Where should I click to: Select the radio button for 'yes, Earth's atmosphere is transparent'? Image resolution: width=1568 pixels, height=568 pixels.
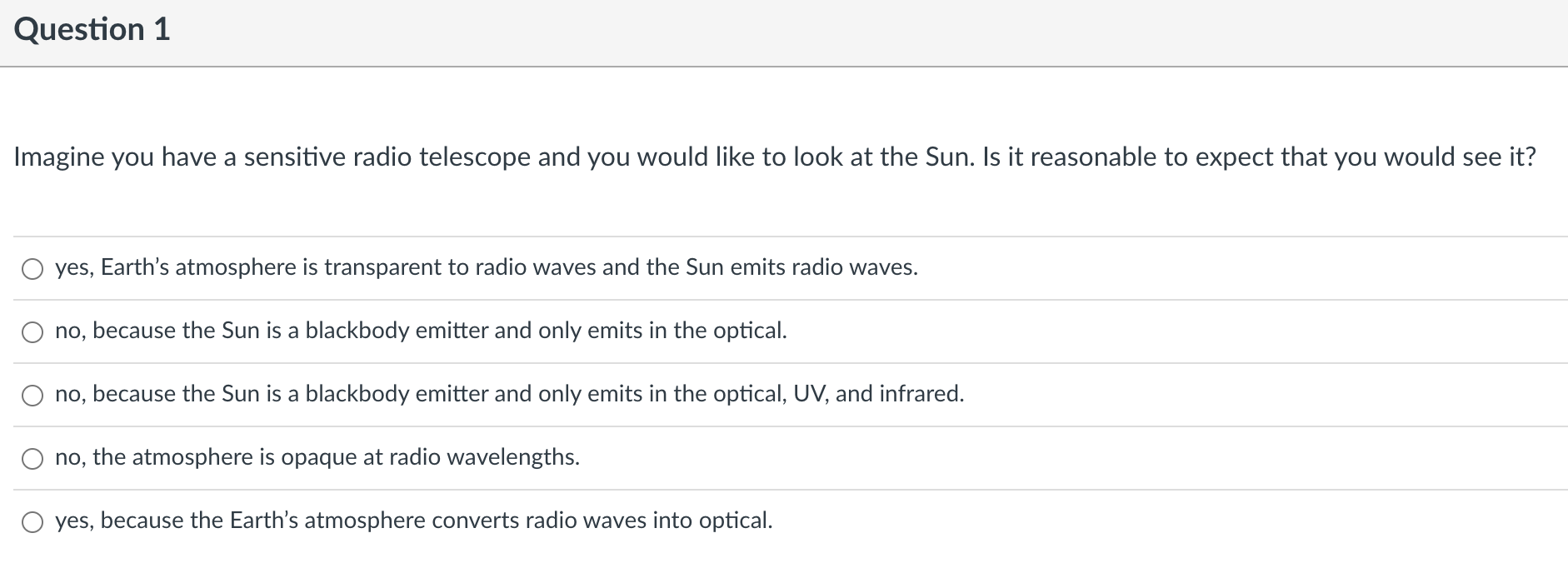tap(32, 269)
